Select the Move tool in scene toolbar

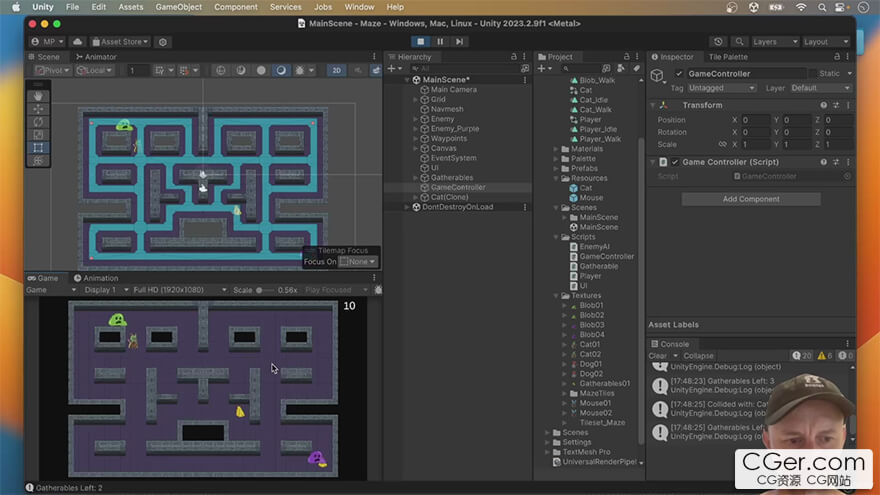pos(38,109)
